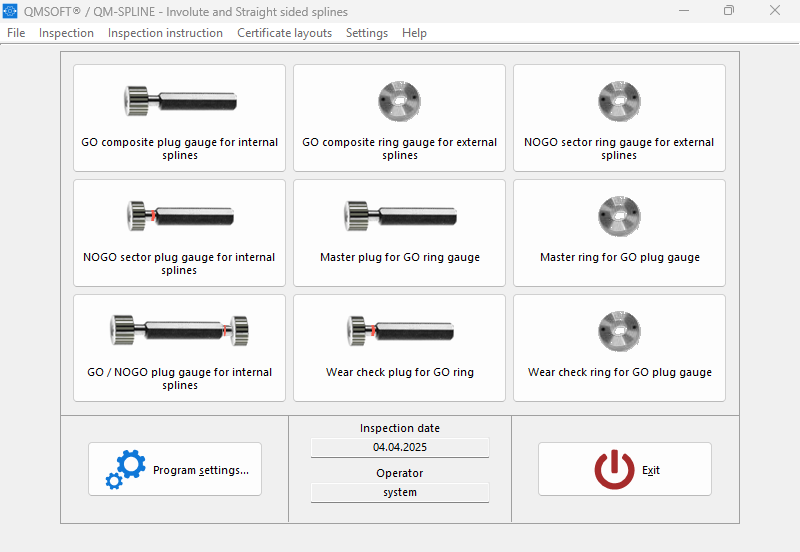Screen dimensions: 800x552
Task: Open the Inspection instruction menu
Action: point(165,33)
